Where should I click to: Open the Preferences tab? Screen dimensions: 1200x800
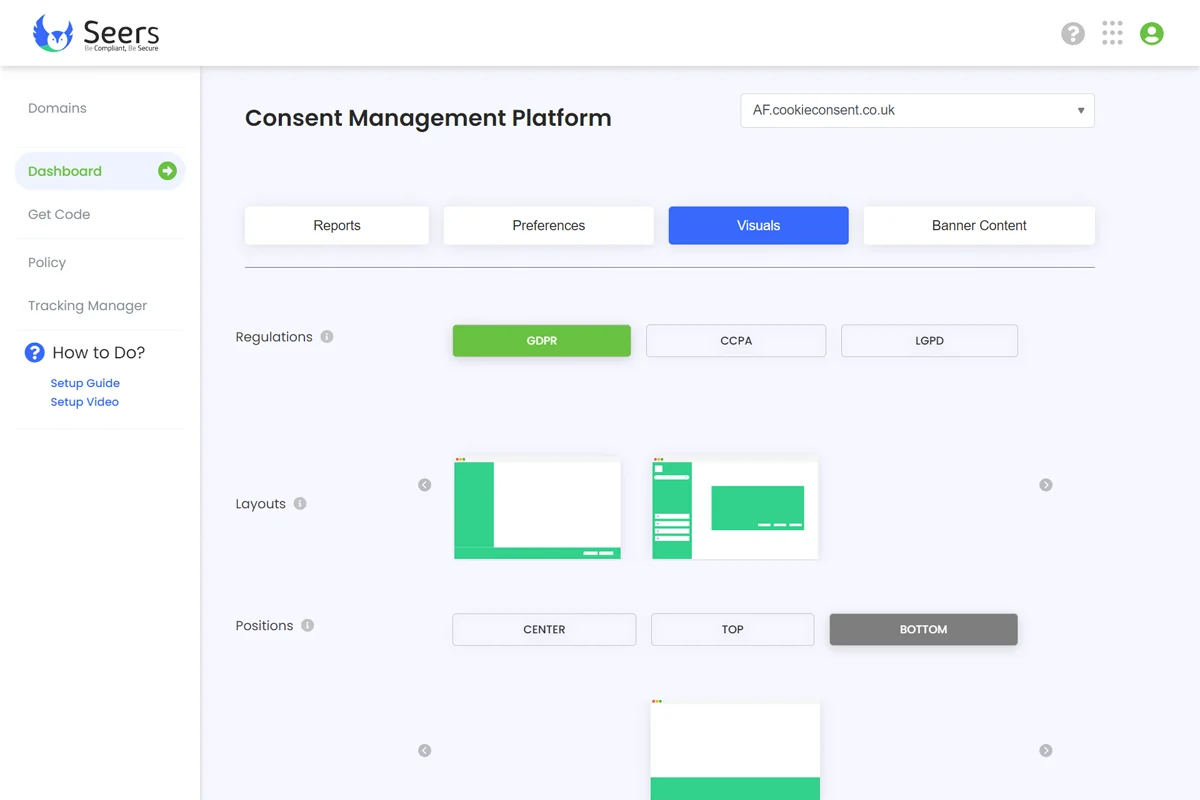click(548, 226)
